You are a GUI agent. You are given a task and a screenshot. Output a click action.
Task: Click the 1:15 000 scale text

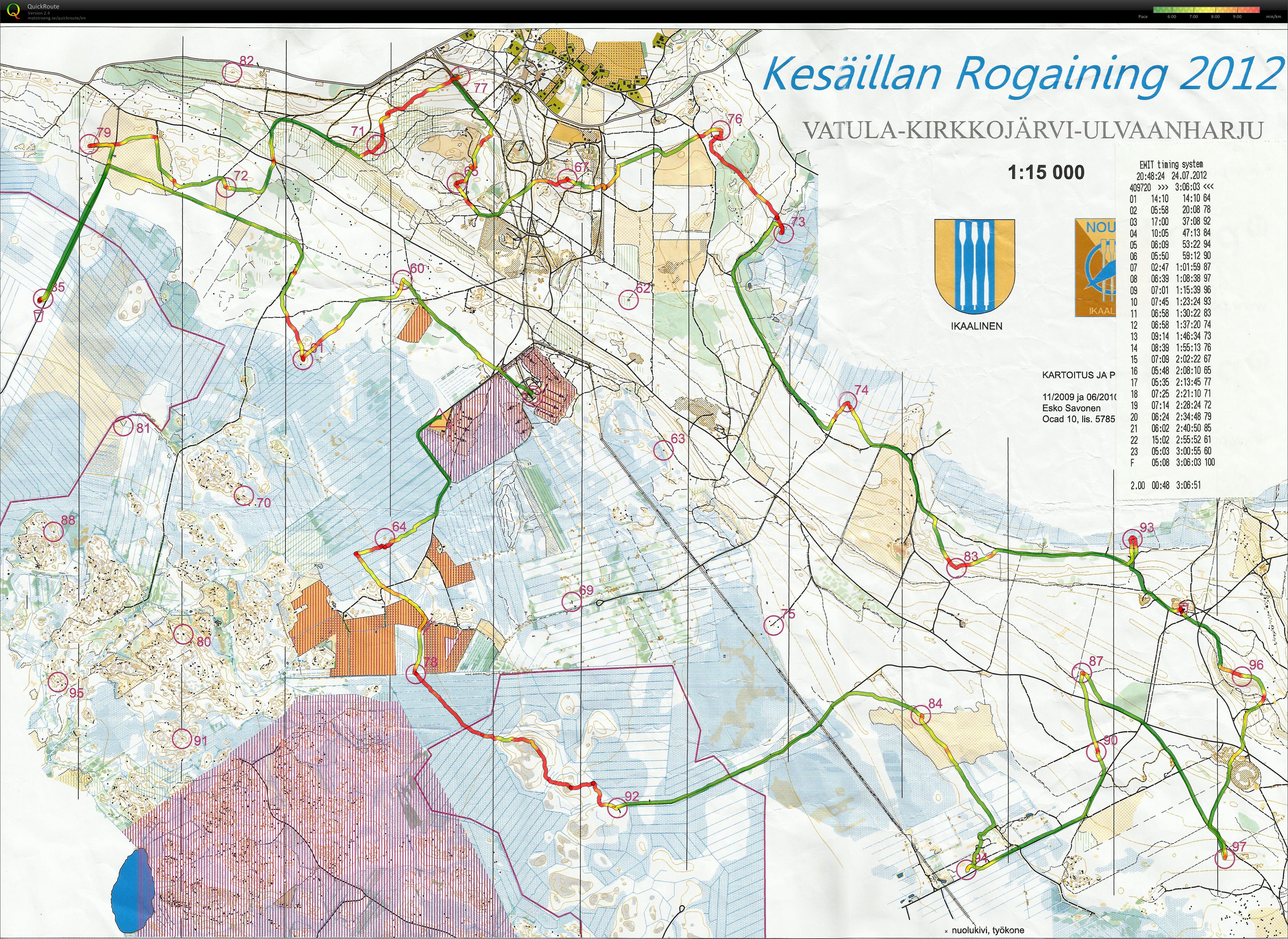(1046, 172)
